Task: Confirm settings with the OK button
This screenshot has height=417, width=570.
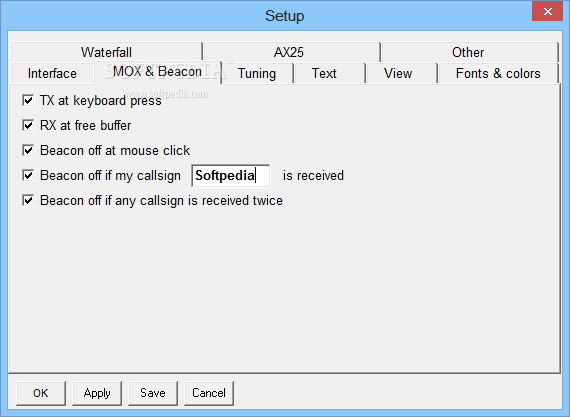Action: [x=41, y=393]
